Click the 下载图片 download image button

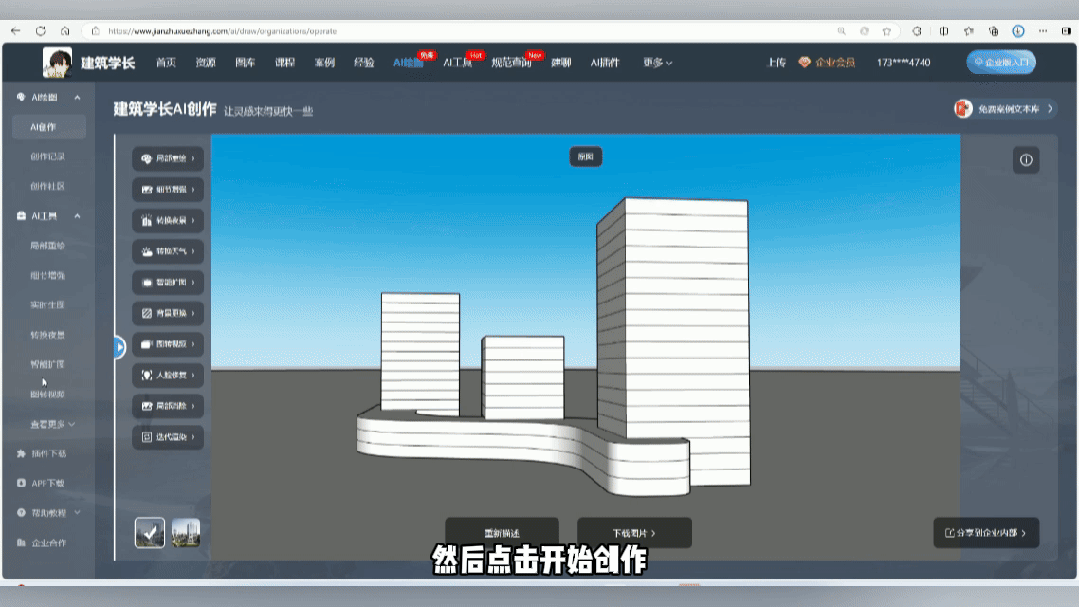point(632,533)
